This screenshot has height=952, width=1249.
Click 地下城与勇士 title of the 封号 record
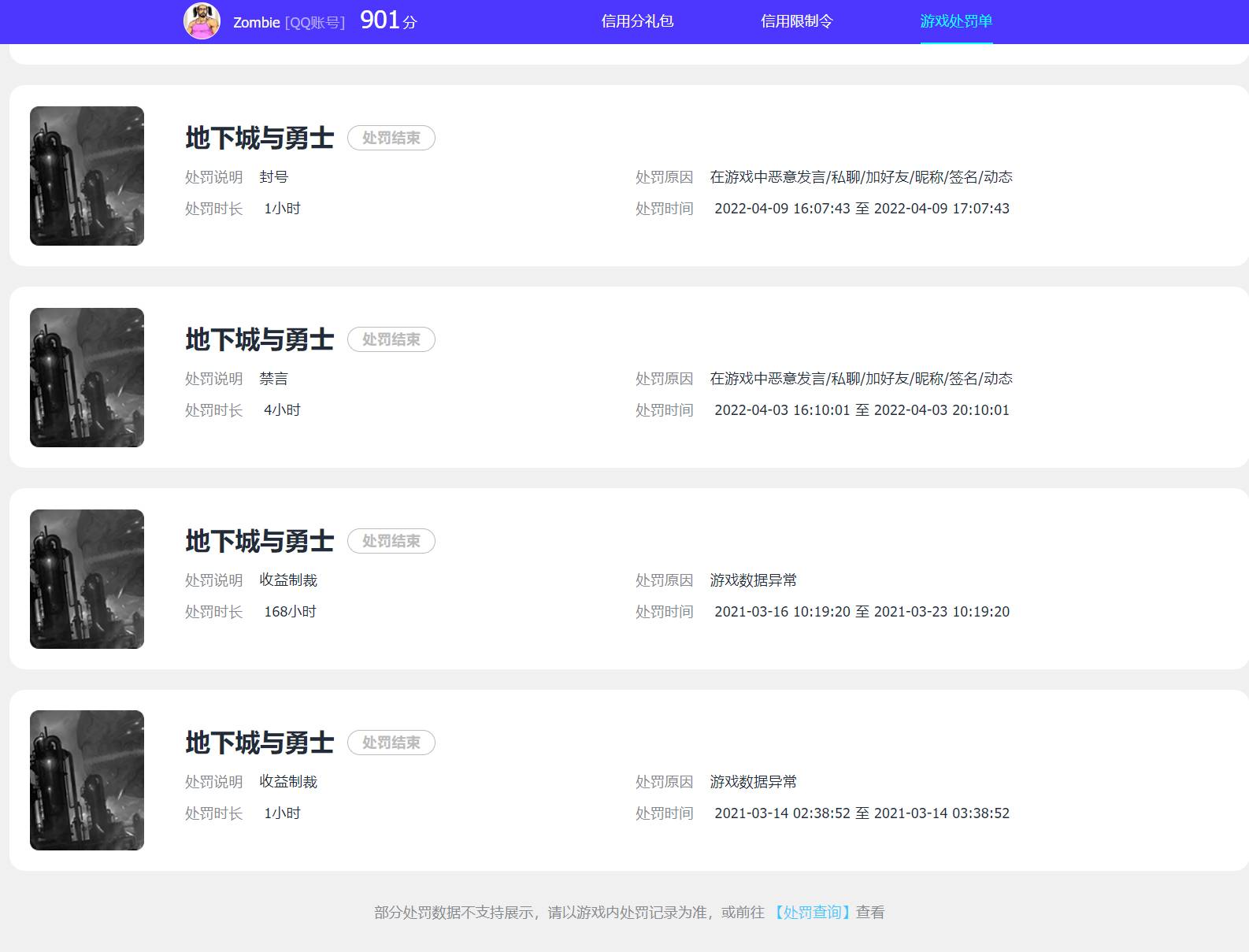(x=260, y=138)
